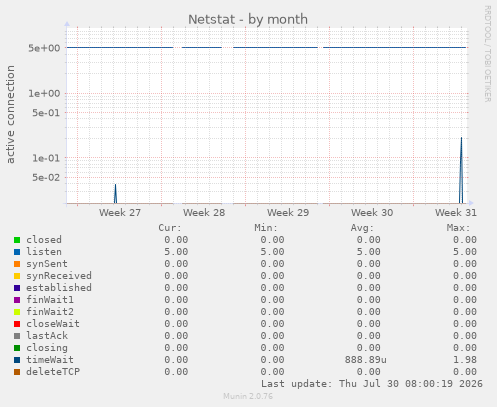Click the navy timeWait legend swatch
Image resolution: width=497 pixels, height=407 pixels.
[x=17, y=360]
